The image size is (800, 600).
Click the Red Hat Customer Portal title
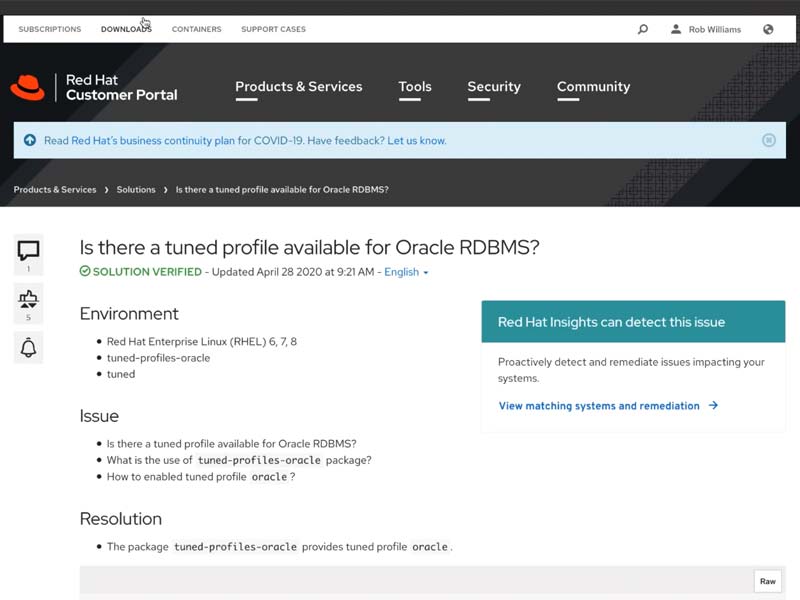click(x=121, y=87)
